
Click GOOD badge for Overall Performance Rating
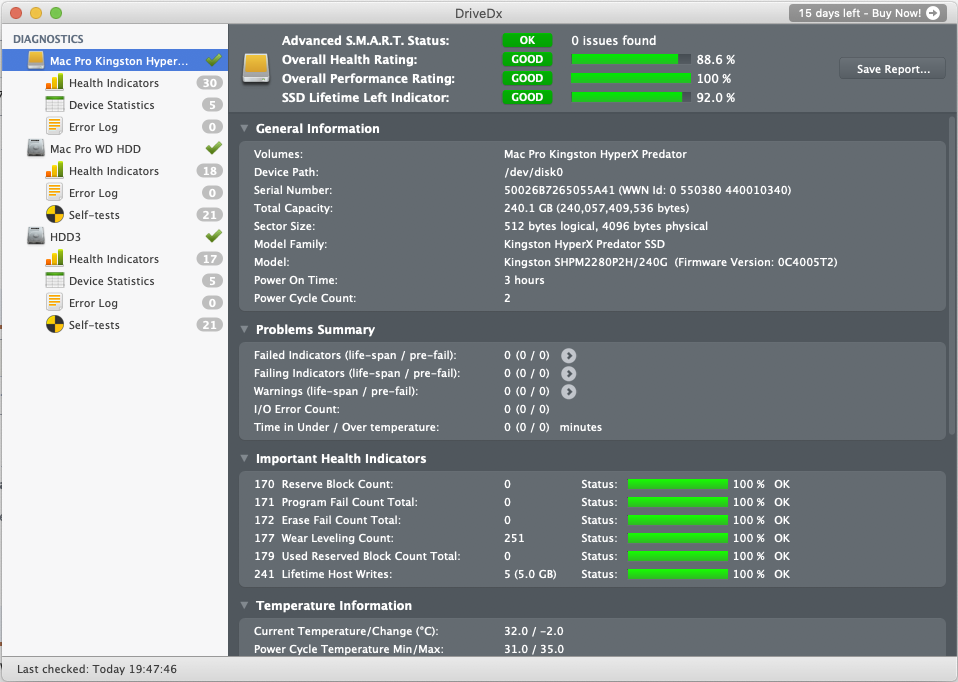(x=527, y=78)
